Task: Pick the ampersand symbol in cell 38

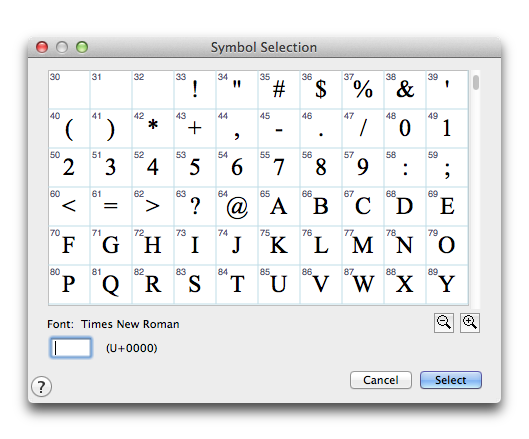Action: tap(405, 89)
